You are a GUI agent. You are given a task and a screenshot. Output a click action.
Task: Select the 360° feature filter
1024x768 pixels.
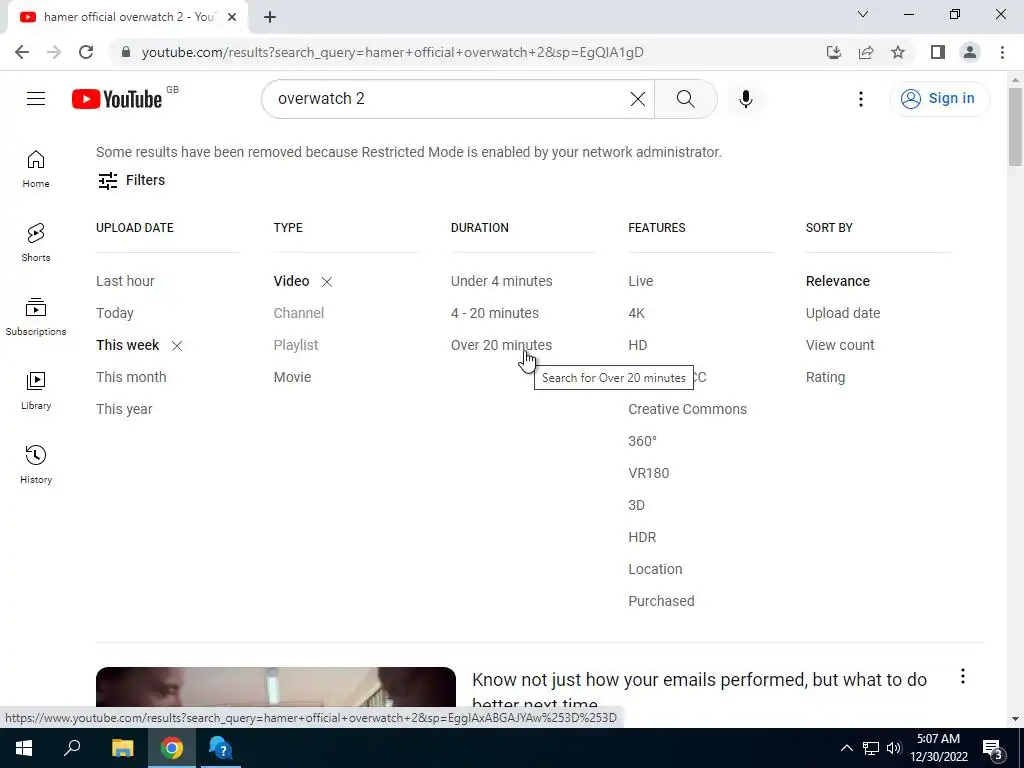coord(642,441)
